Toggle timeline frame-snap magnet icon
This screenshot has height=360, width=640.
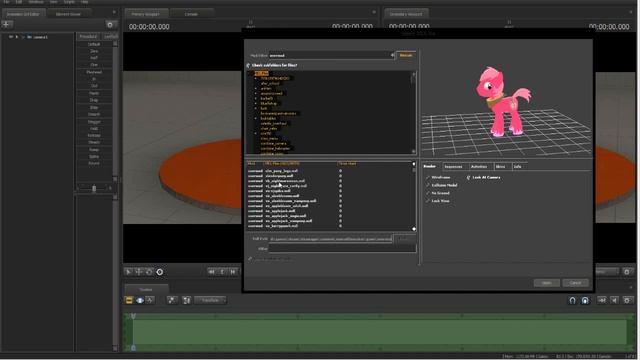tap(585, 301)
